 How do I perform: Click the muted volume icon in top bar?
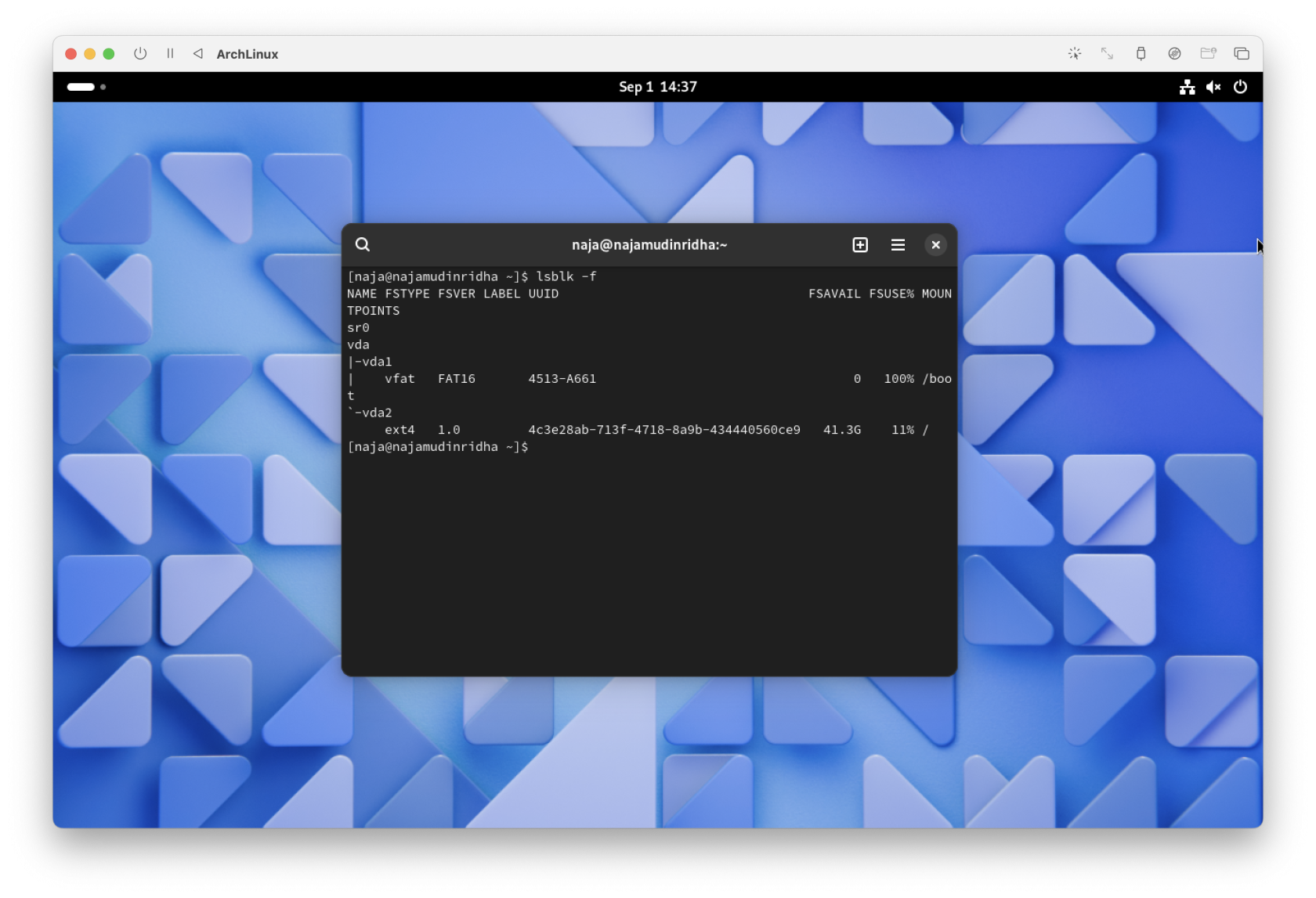(1213, 87)
